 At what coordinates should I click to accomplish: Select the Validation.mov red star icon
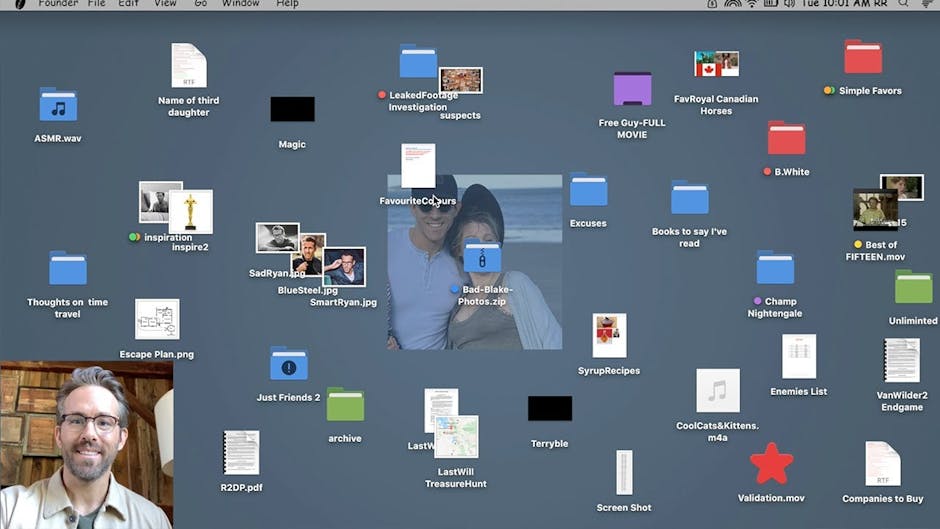click(x=771, y=464)
